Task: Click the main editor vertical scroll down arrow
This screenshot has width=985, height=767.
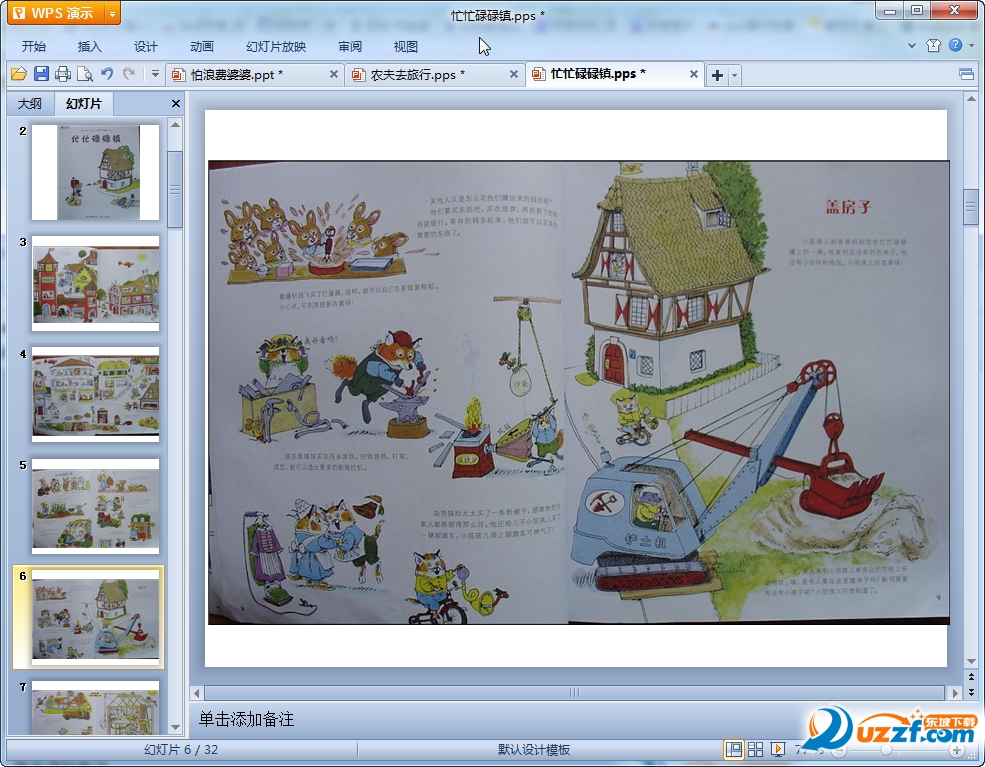Action: click(x=971, y=661)
